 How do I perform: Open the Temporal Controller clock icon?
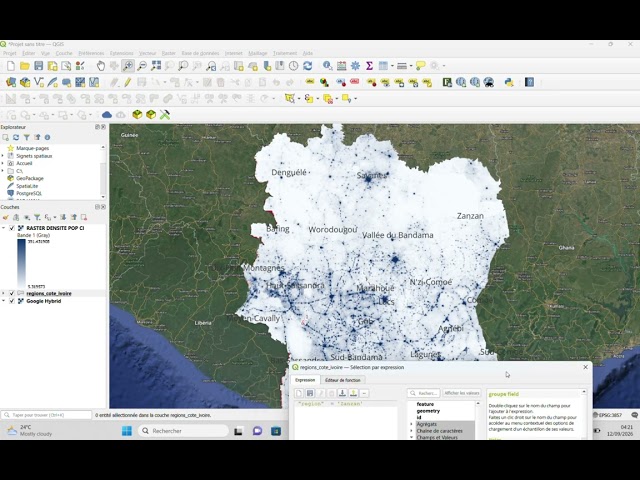pyautogui.click(x=293, y=66)
